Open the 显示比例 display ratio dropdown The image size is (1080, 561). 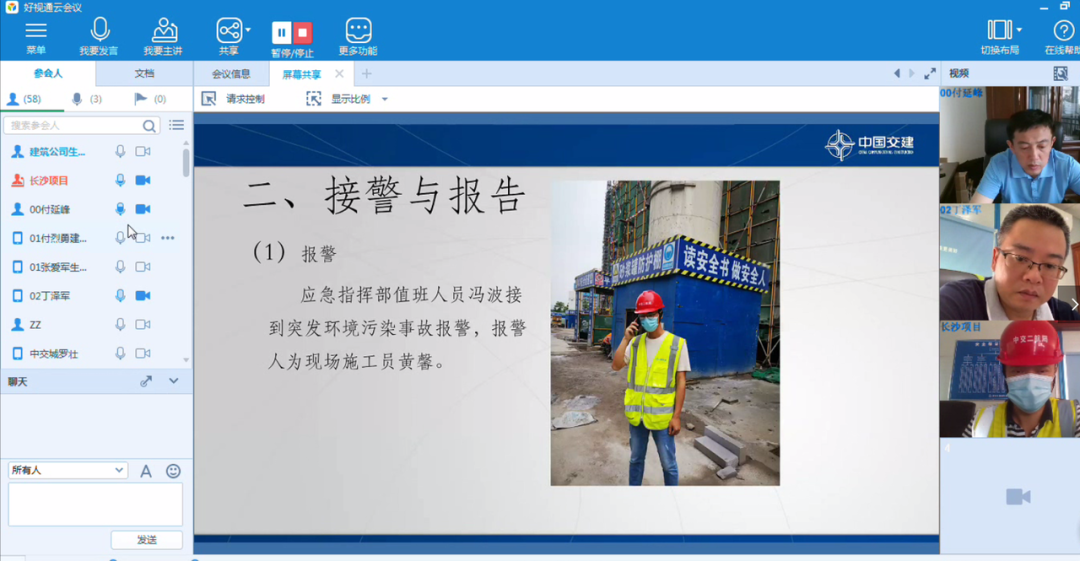[x=384, y=99]
